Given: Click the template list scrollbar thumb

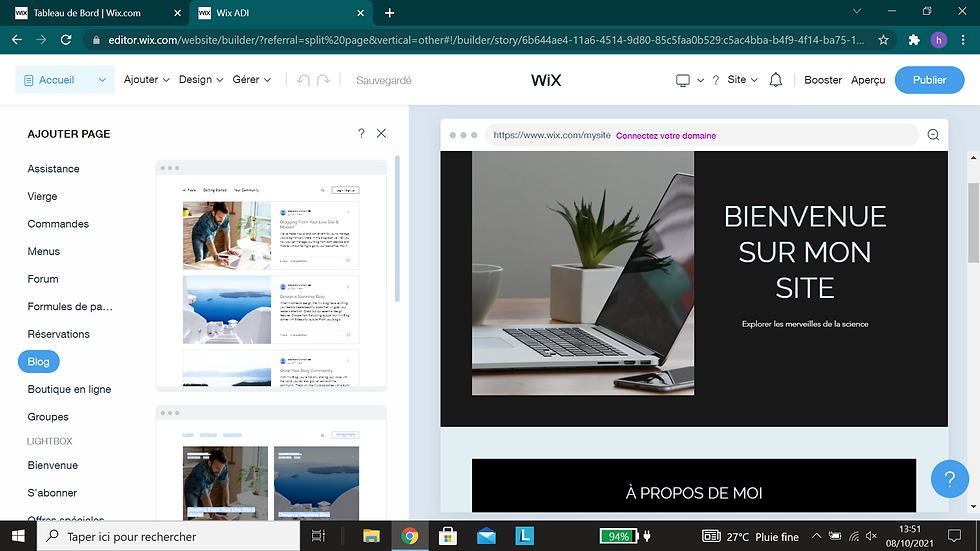Looking at the screenshot, I should 397,229.
